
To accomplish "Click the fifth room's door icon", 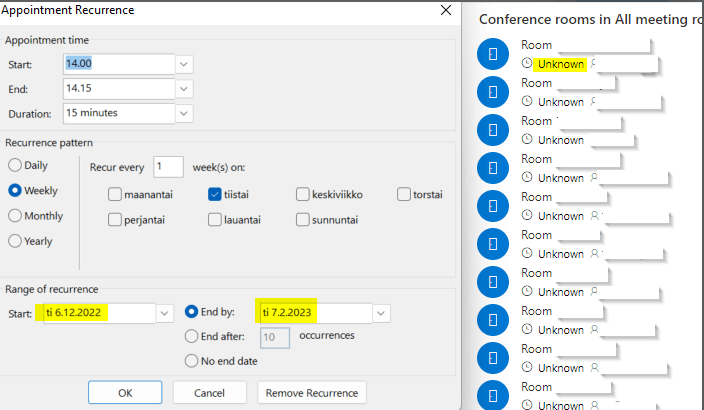I will pos(493,206).
